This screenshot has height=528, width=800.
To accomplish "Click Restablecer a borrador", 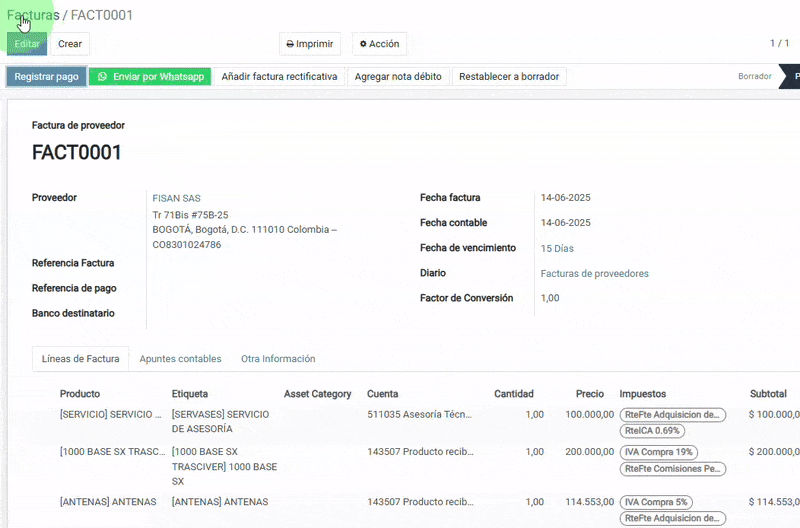I will tap(509, 76).
